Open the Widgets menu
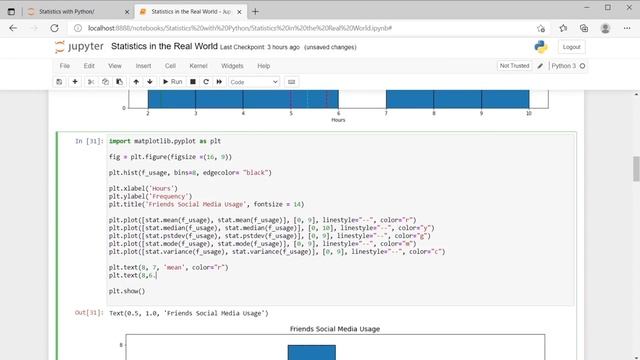This screenshot has height=360, width=640. coord(232,66)
